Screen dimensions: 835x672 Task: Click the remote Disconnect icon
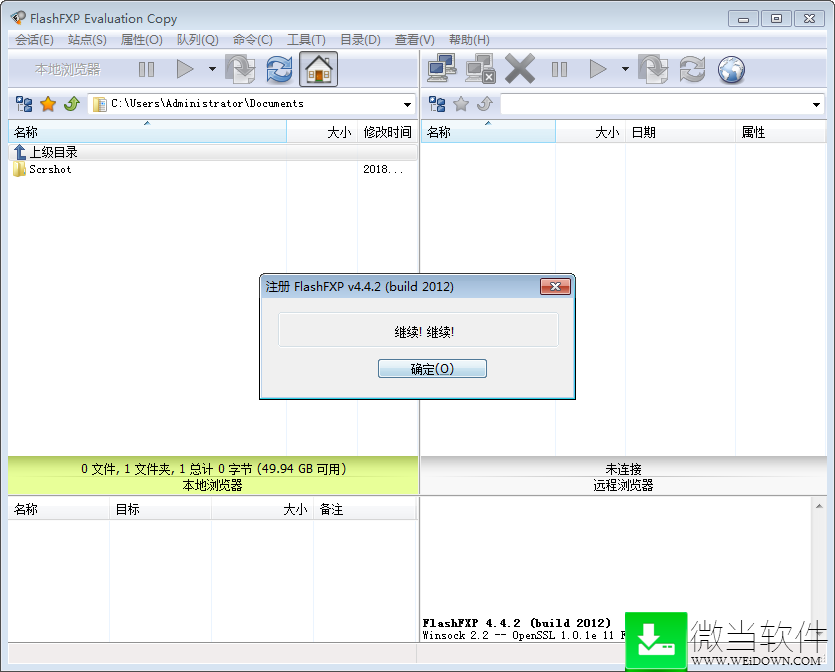pos(480,69)
